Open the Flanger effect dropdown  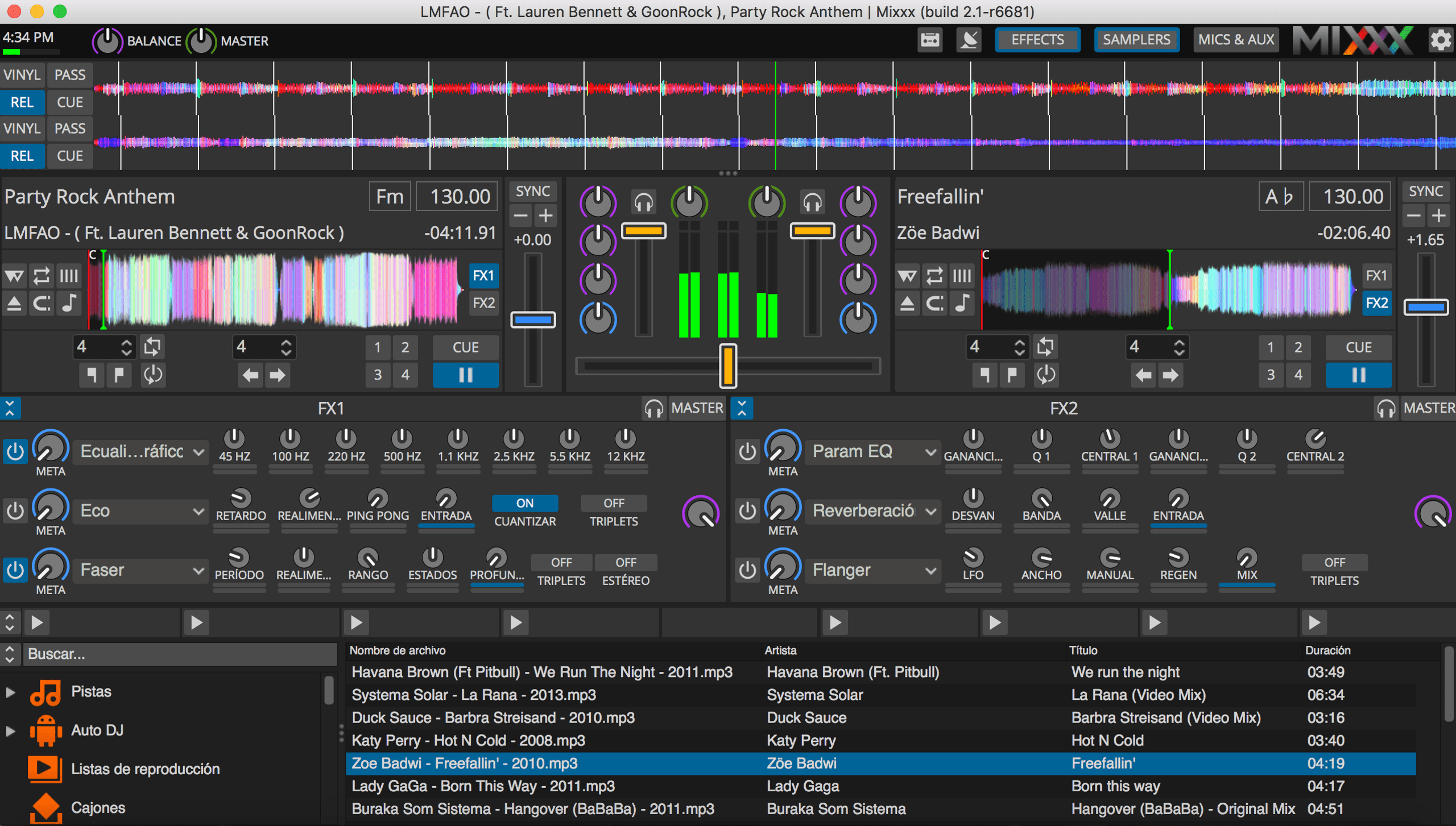click(x=873, y=570)
